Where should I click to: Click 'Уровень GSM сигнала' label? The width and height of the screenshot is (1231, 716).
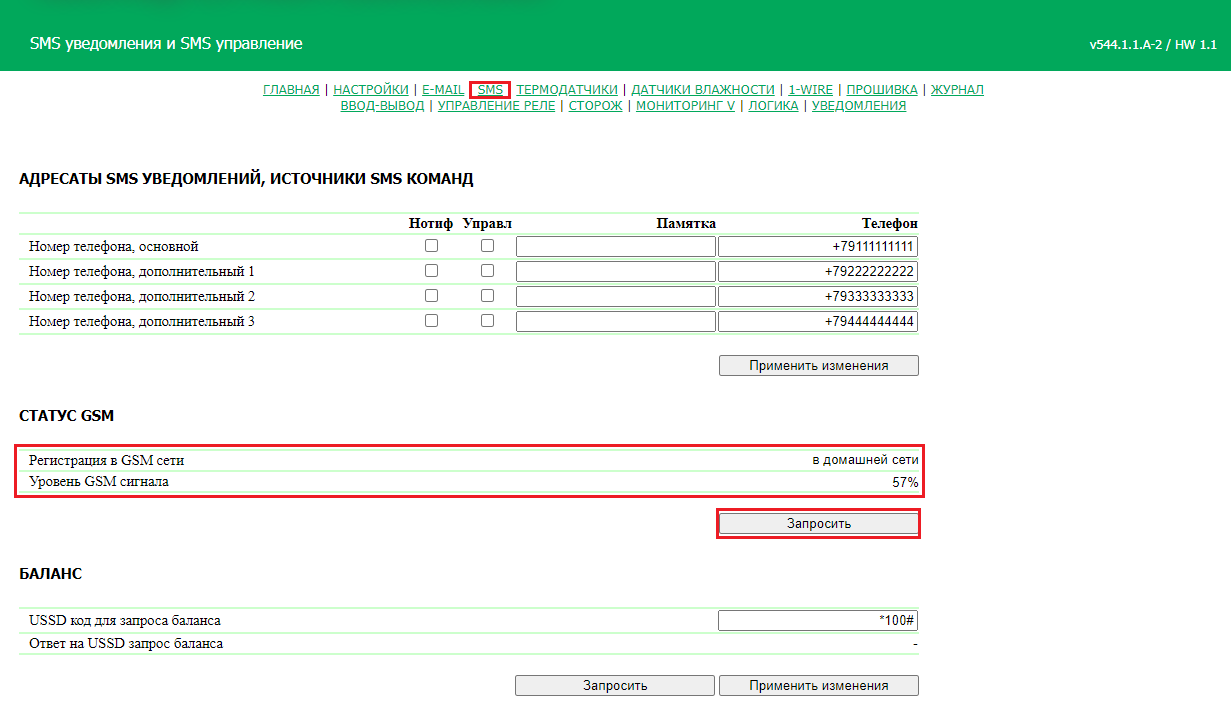tap(99, 483)
